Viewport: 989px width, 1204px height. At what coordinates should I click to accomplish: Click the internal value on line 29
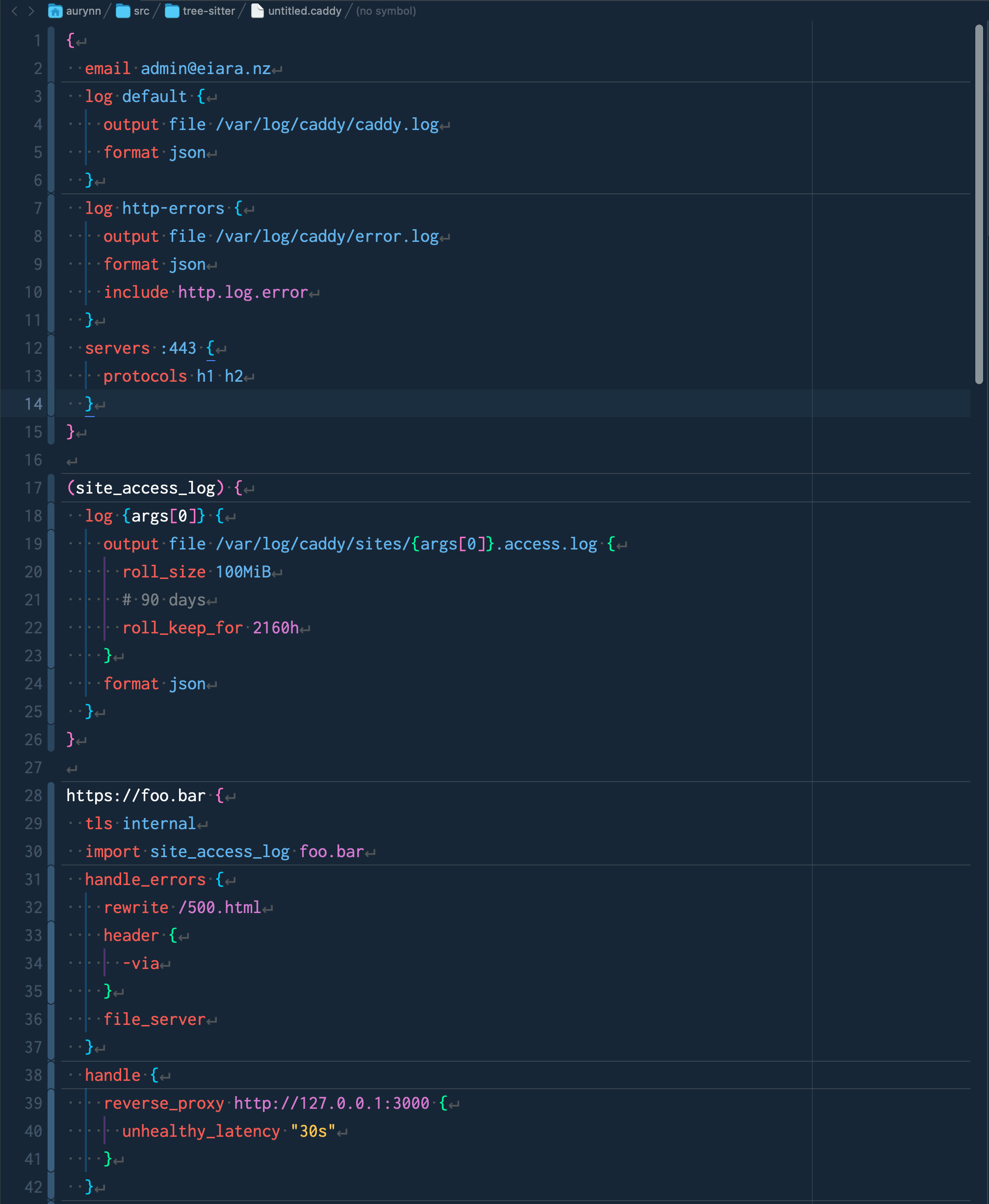point(159,823)
